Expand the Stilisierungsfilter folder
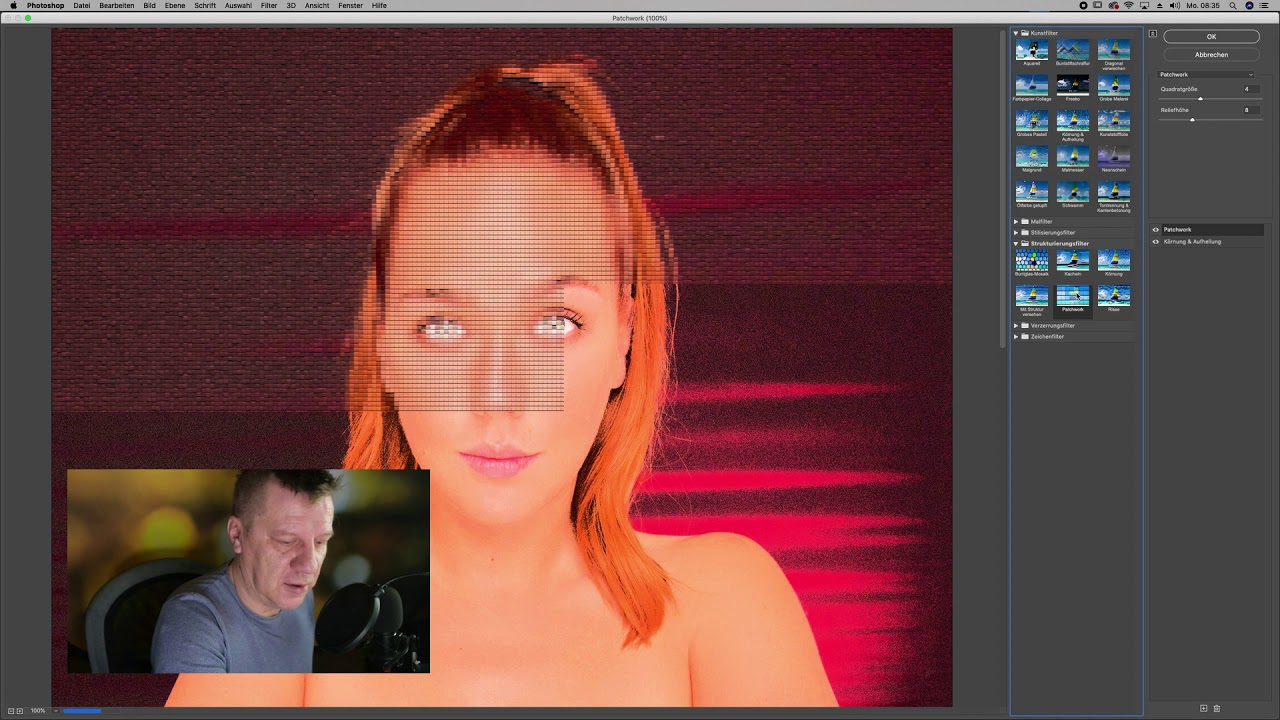This screenshot has height=720, width=1280. (1016, 232)
